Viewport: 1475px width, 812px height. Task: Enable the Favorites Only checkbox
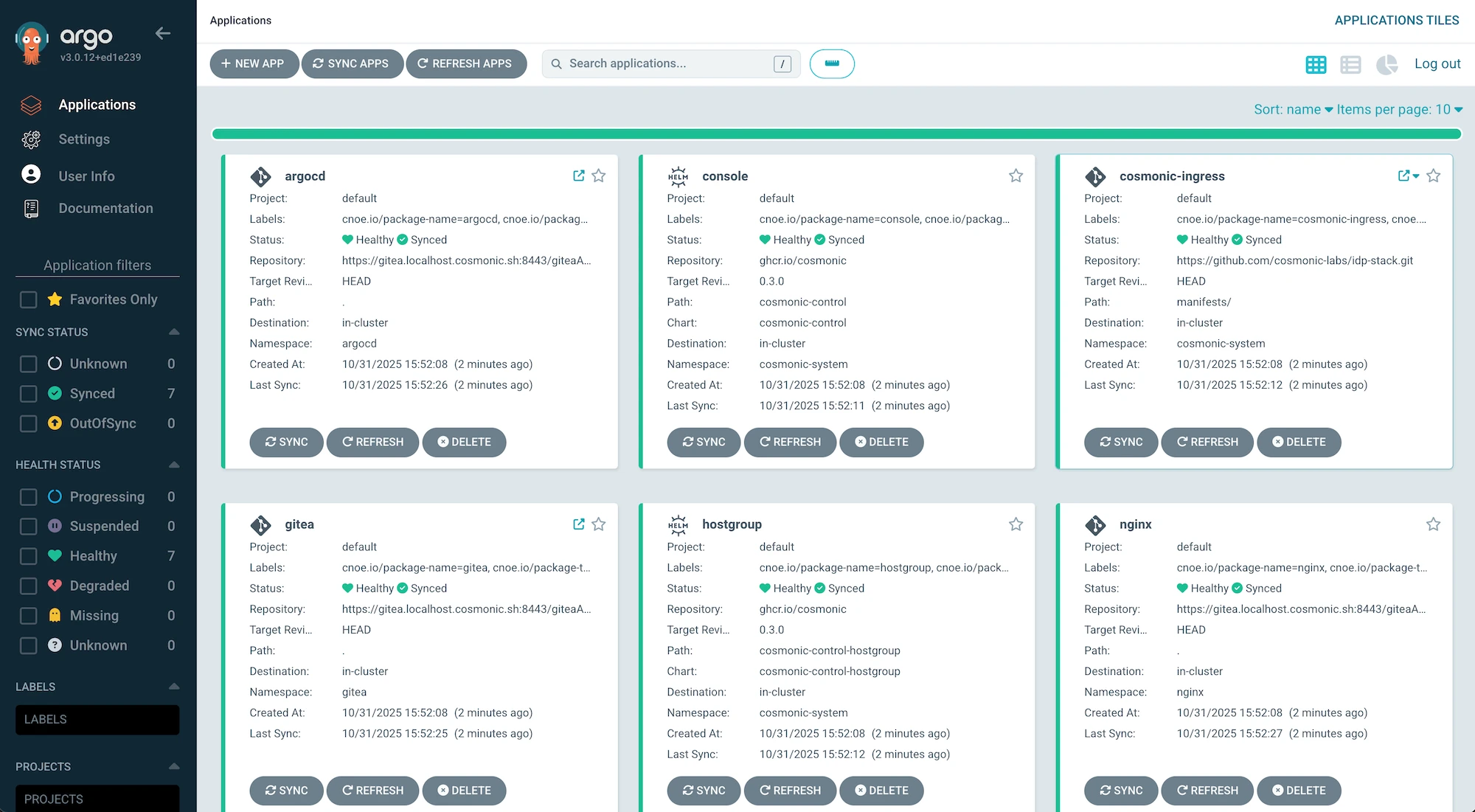28,299
